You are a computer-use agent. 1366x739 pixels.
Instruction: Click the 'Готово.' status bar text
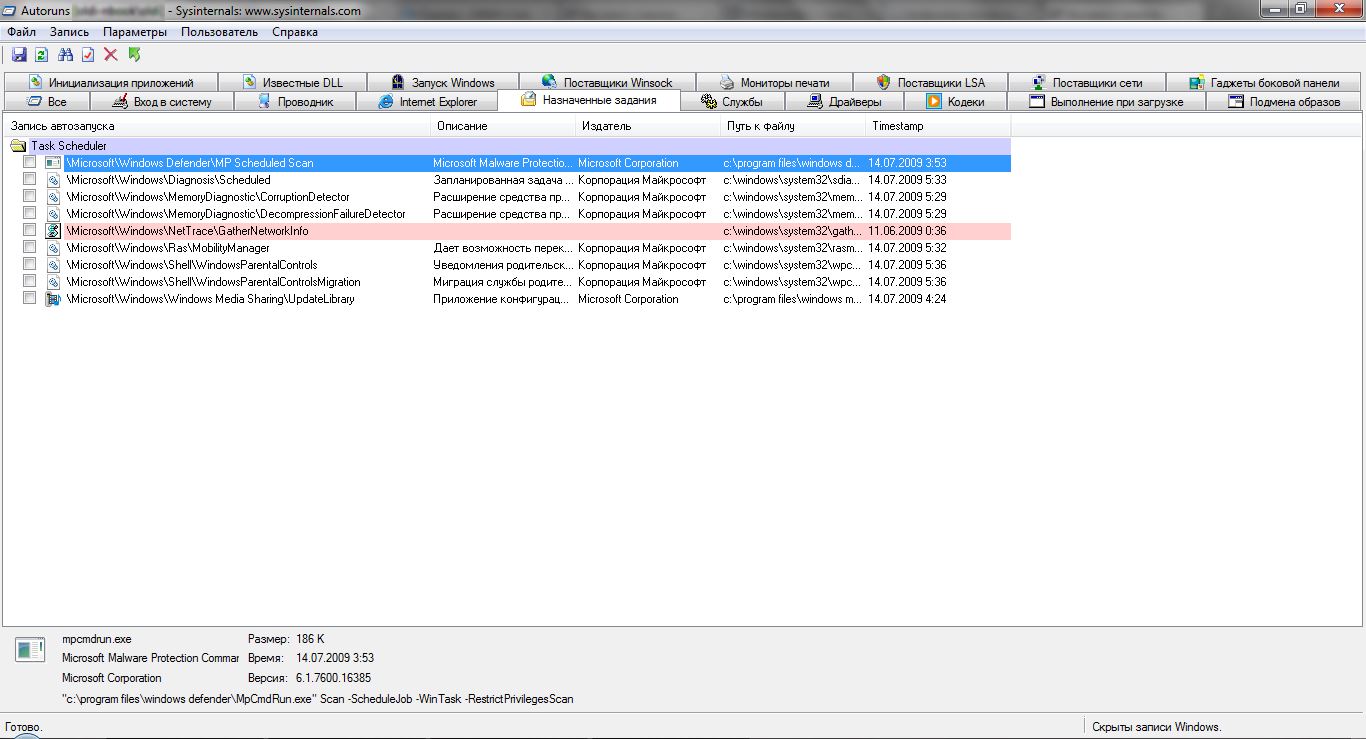pos(24,727)
